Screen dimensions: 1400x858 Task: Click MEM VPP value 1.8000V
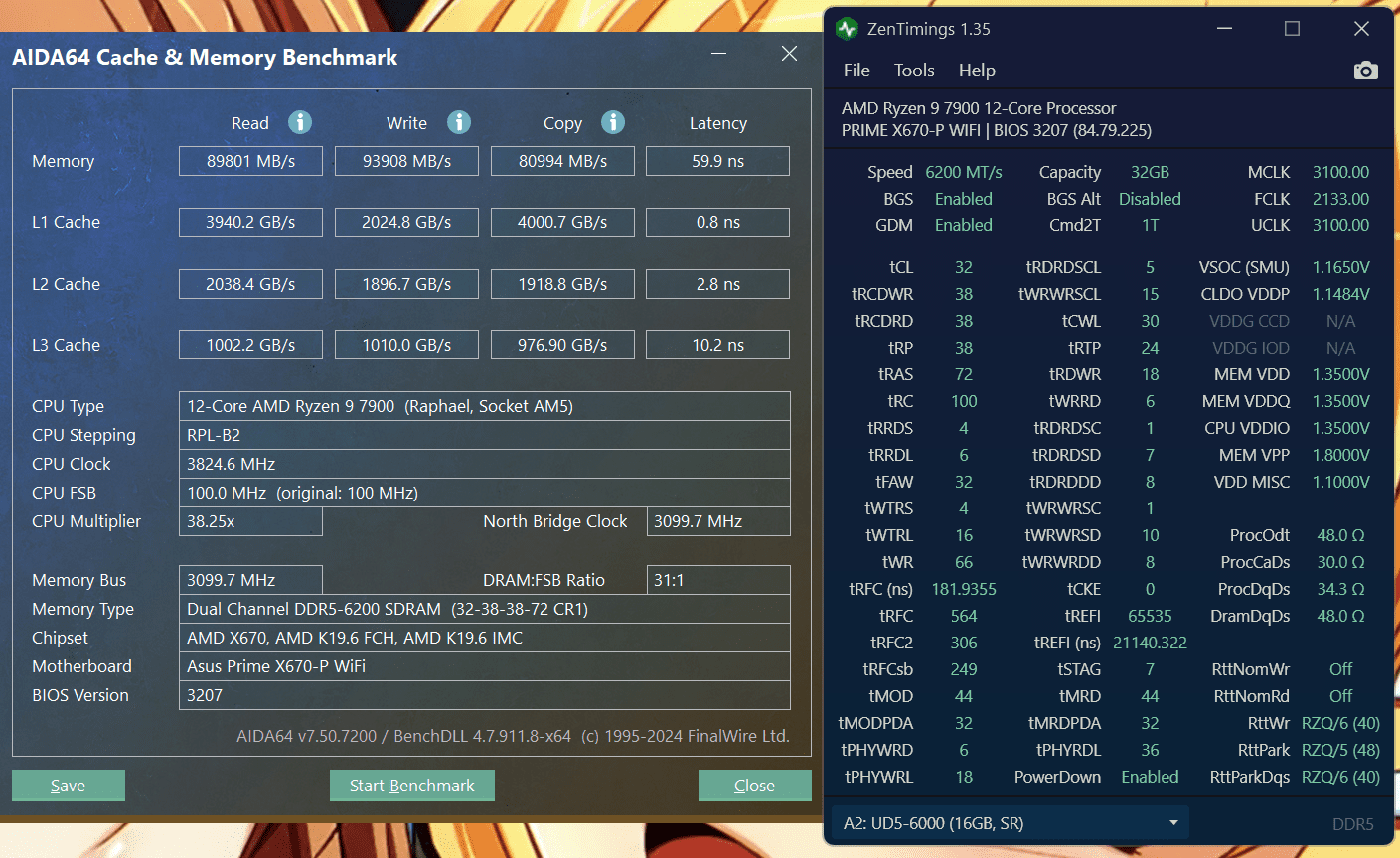point(1340,455)
